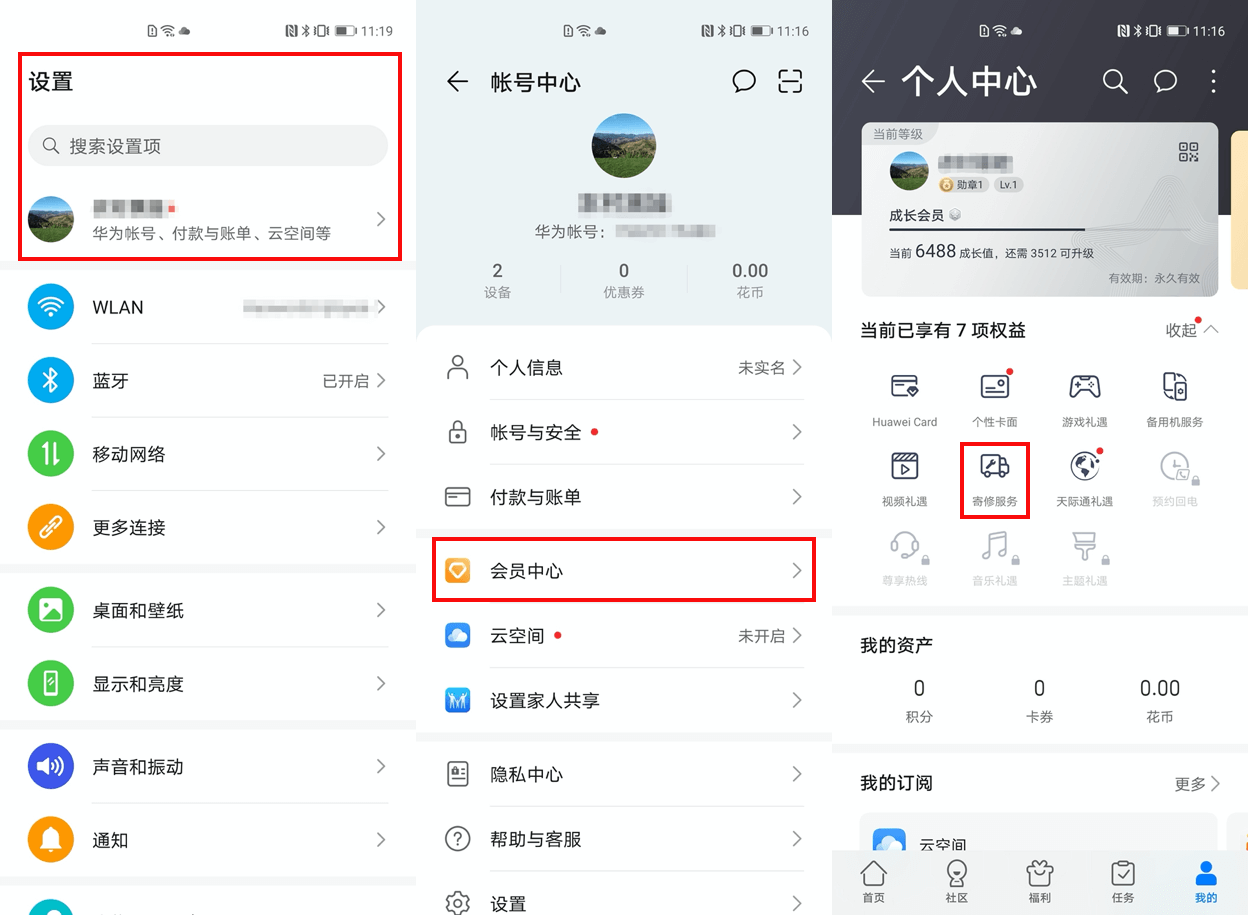The width and height of the screenshot is (1248, 915).
Task: Tap the 通知 bell icon
Action: tap(51, 840)
